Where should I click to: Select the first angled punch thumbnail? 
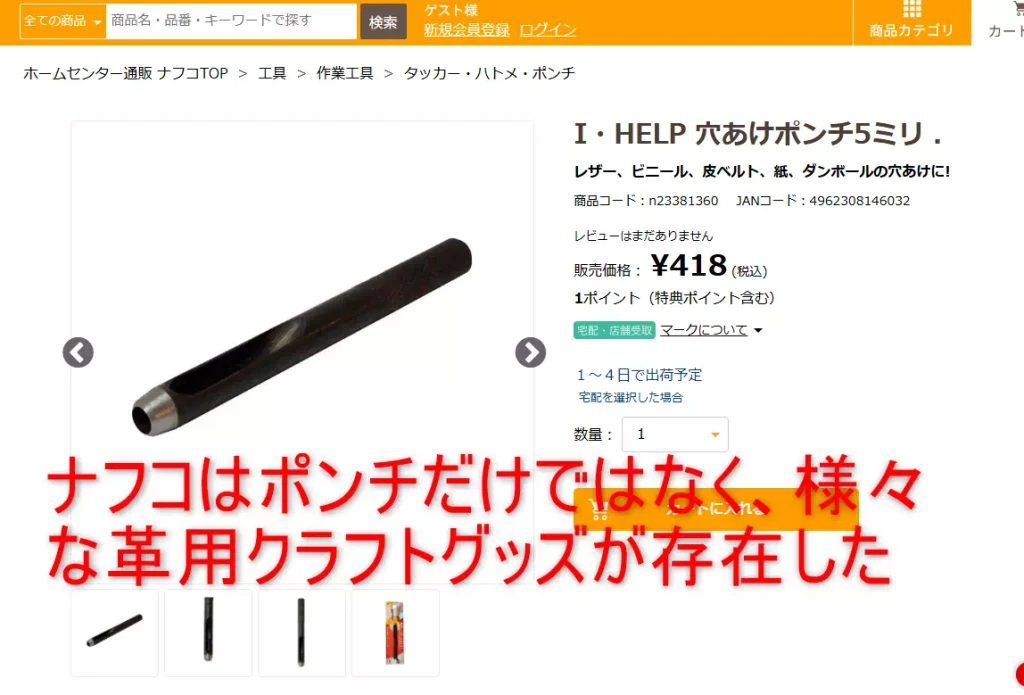click(114, 632)
